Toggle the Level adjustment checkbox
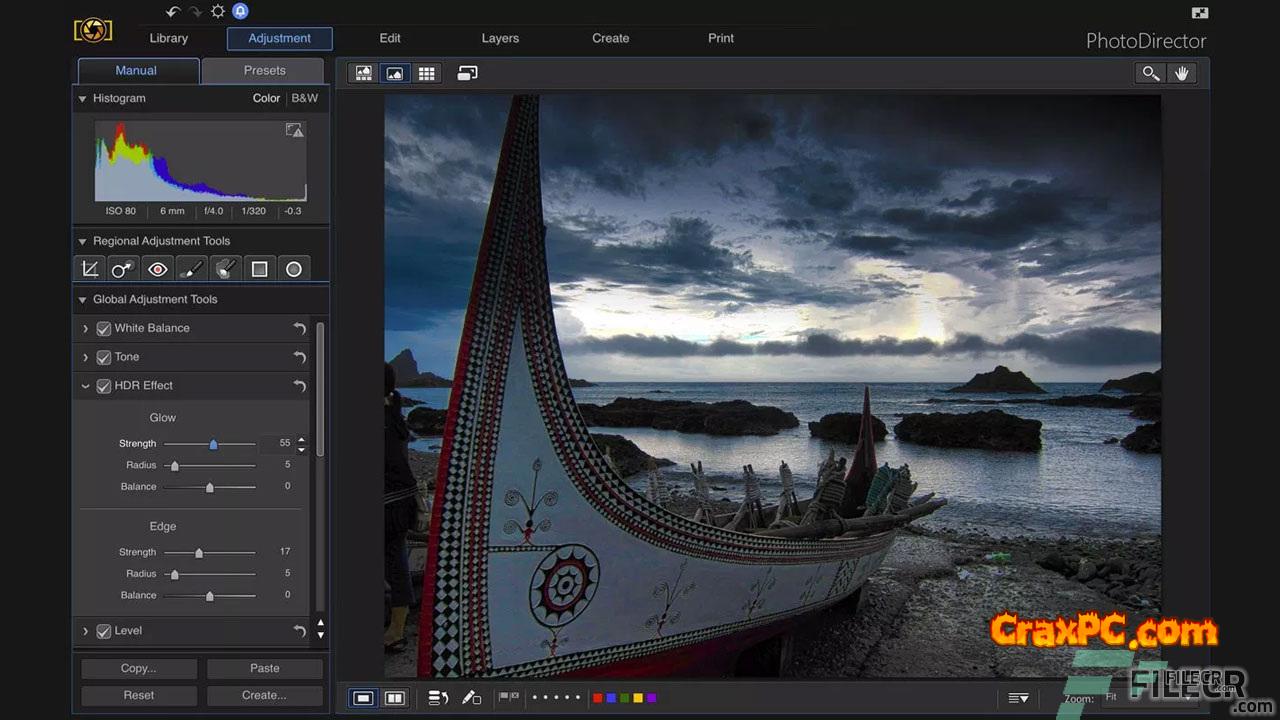Viewport: 1280px width, 720px height. (104, 632)
